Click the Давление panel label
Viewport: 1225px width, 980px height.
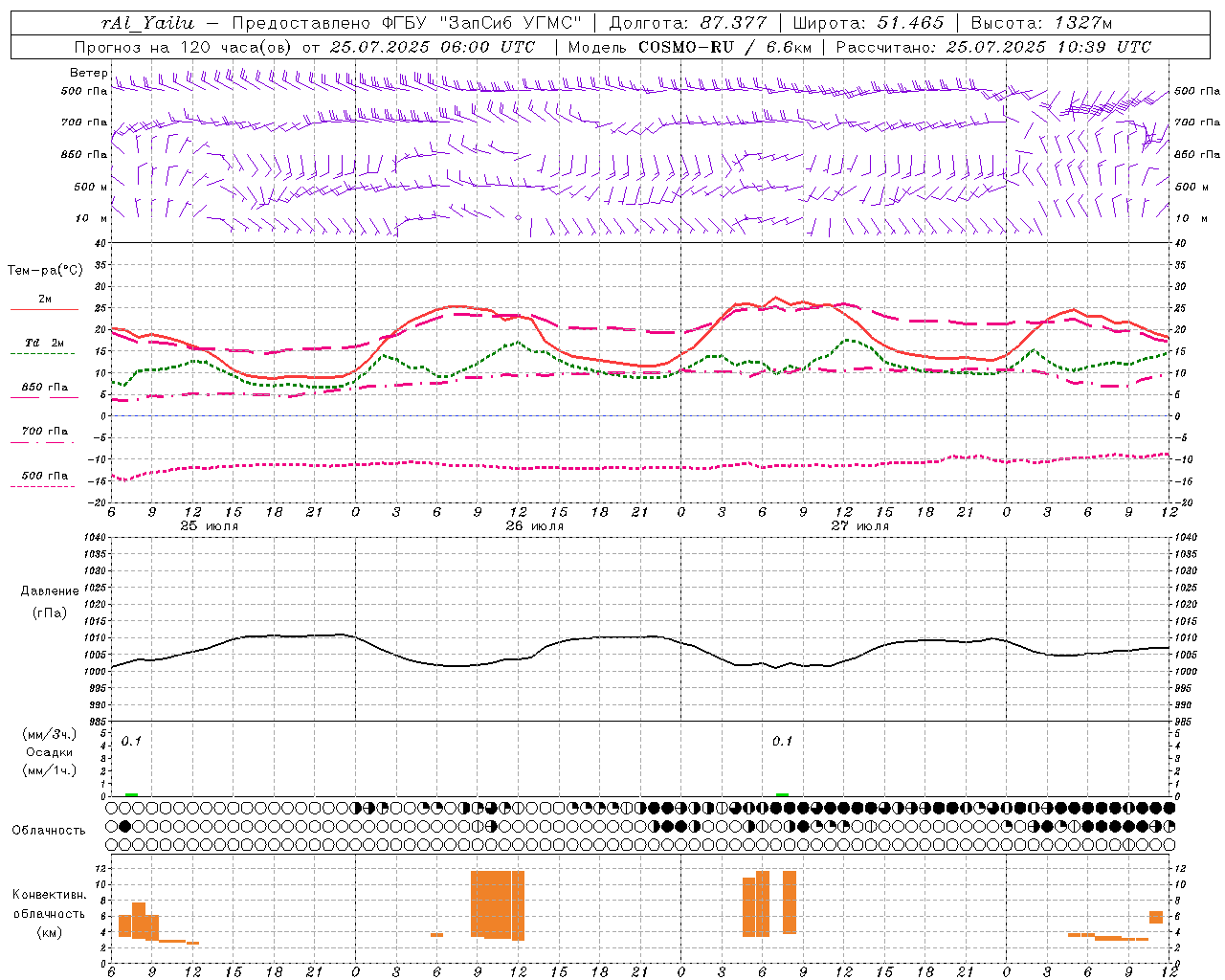click(50, 591)
